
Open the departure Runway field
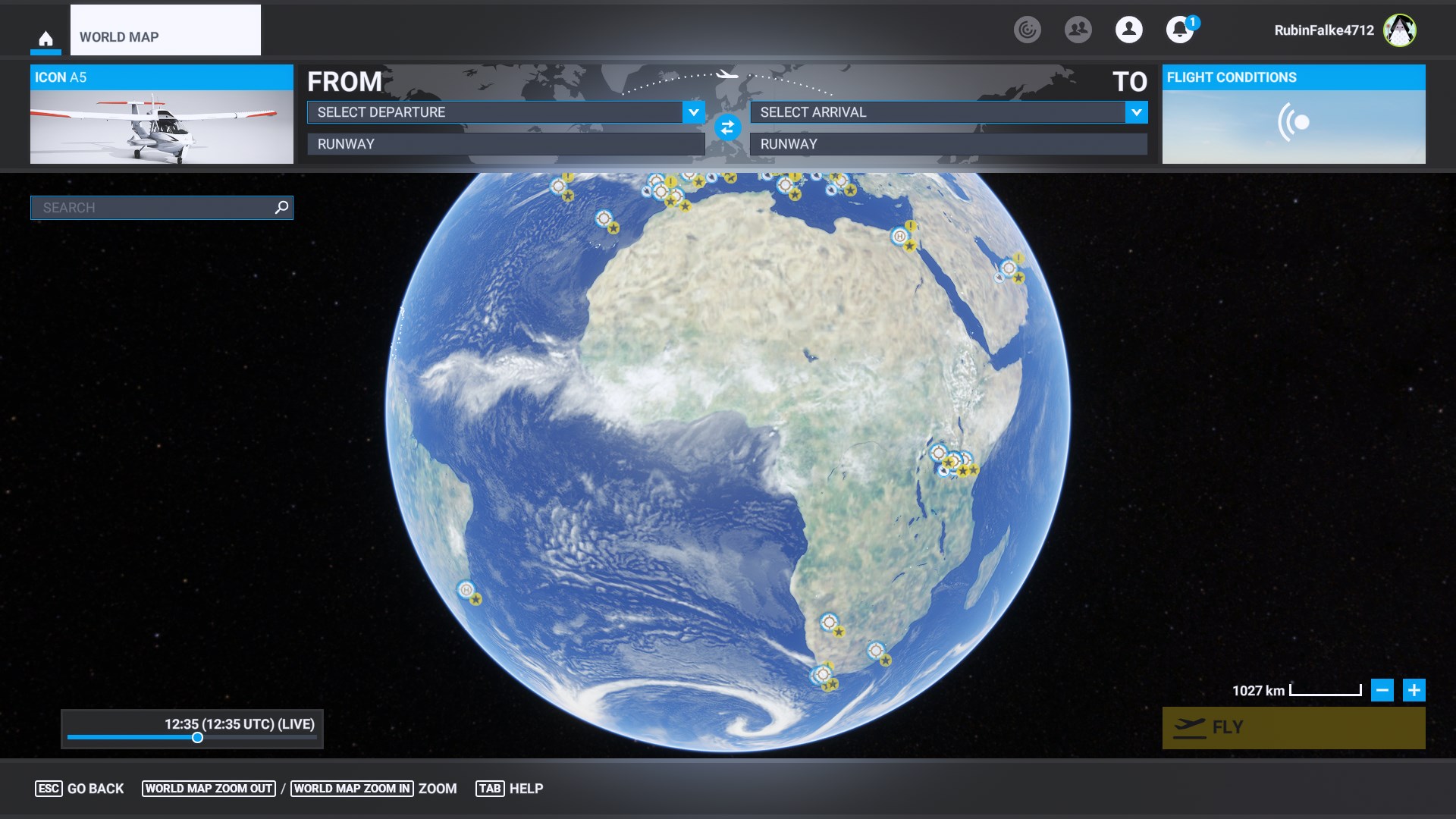[x=506, y=144]
